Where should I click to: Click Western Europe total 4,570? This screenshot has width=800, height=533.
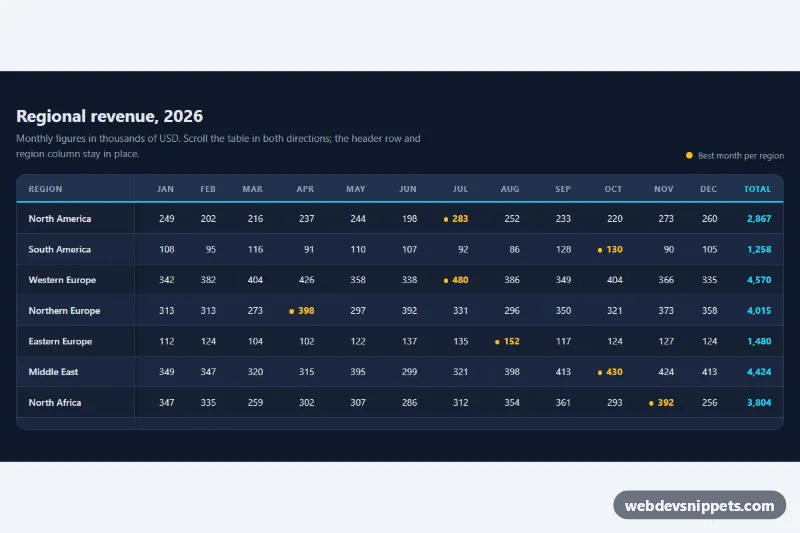[759, 280]
